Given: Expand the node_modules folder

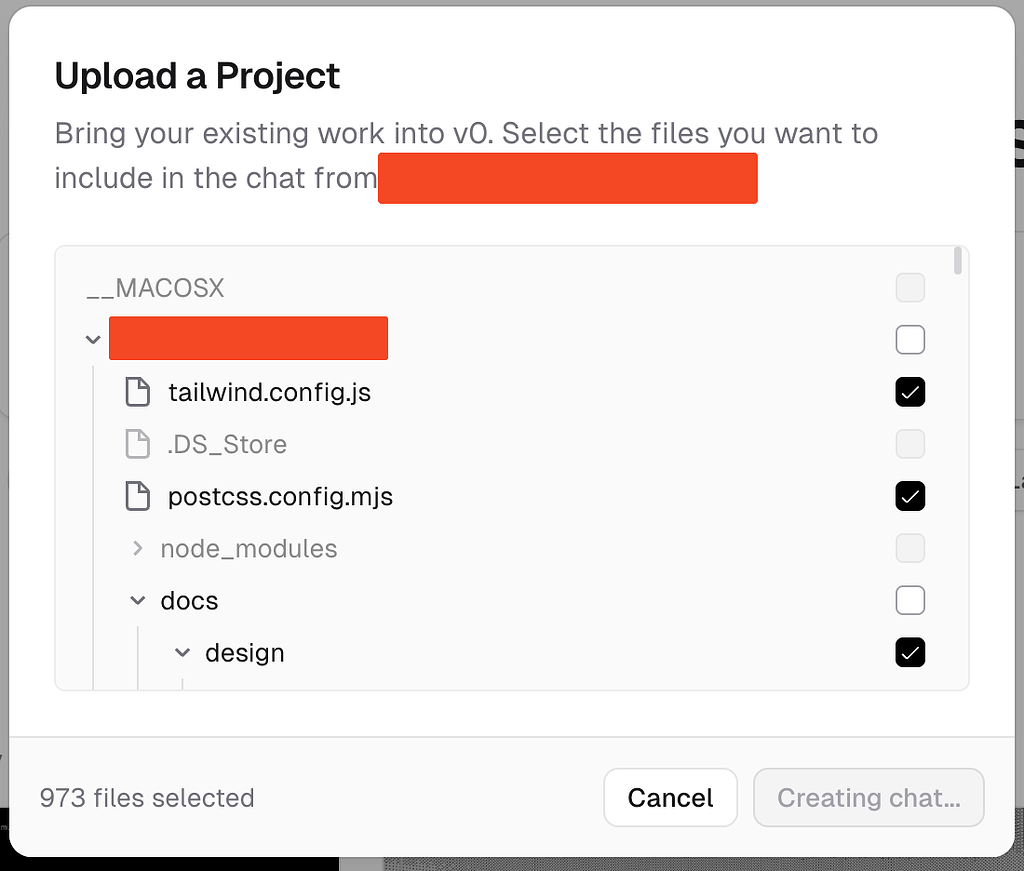Looking at the screenshot, I should (x=137, y=548).
